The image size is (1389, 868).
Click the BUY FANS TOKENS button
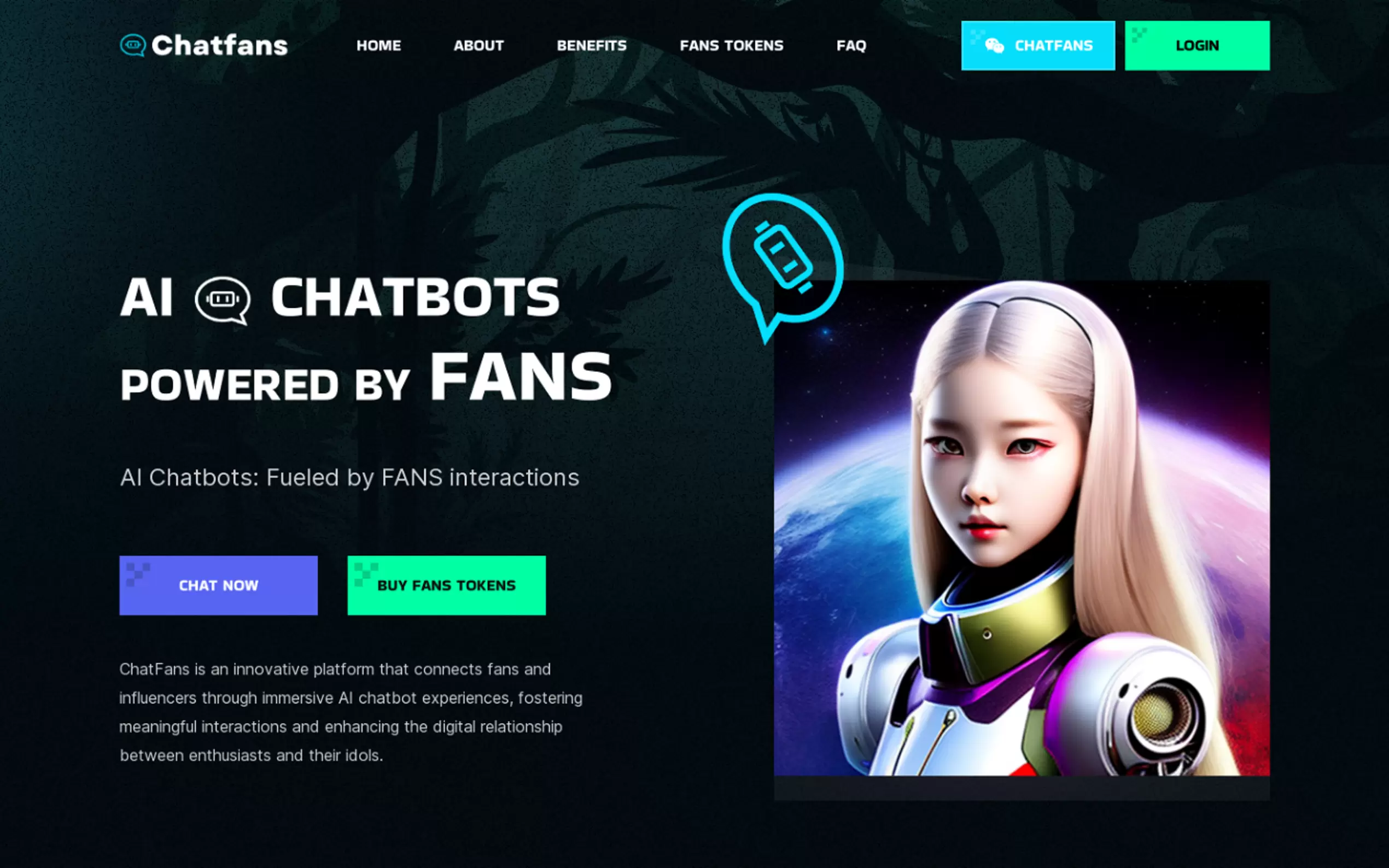point(447,585)
